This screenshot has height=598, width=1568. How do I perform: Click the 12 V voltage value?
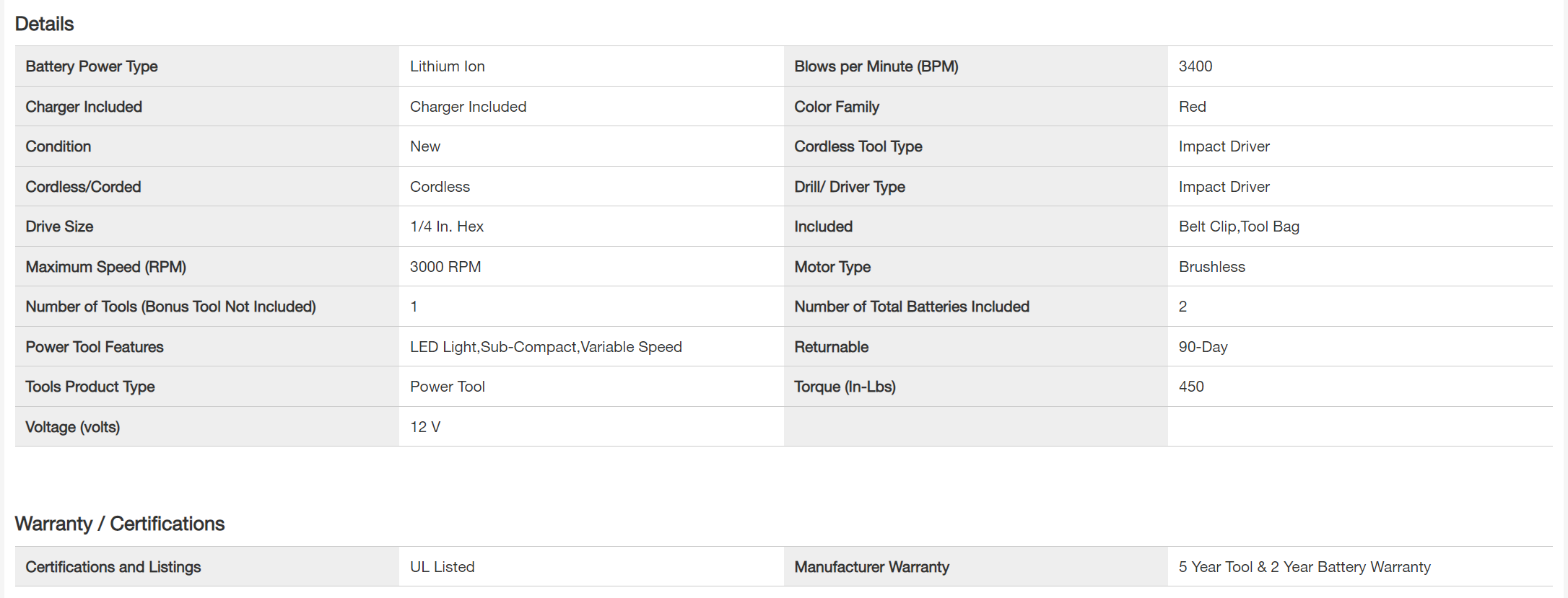click(424, 427)
